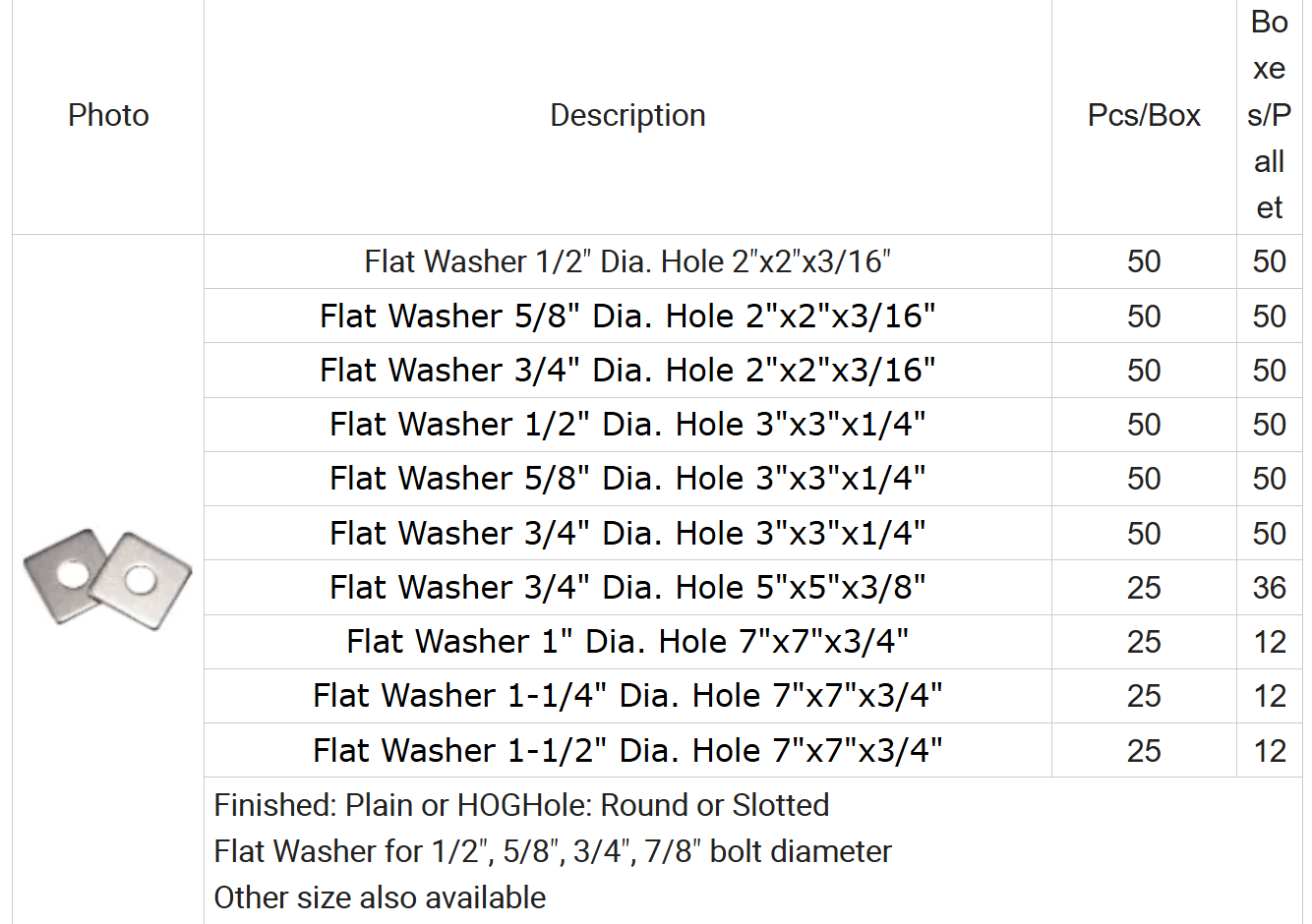Select the Flat Washer 5/8" Hole 3"x3"x1/4" row
Viewport: 1312px width, 924px height.
pos(753,479)
